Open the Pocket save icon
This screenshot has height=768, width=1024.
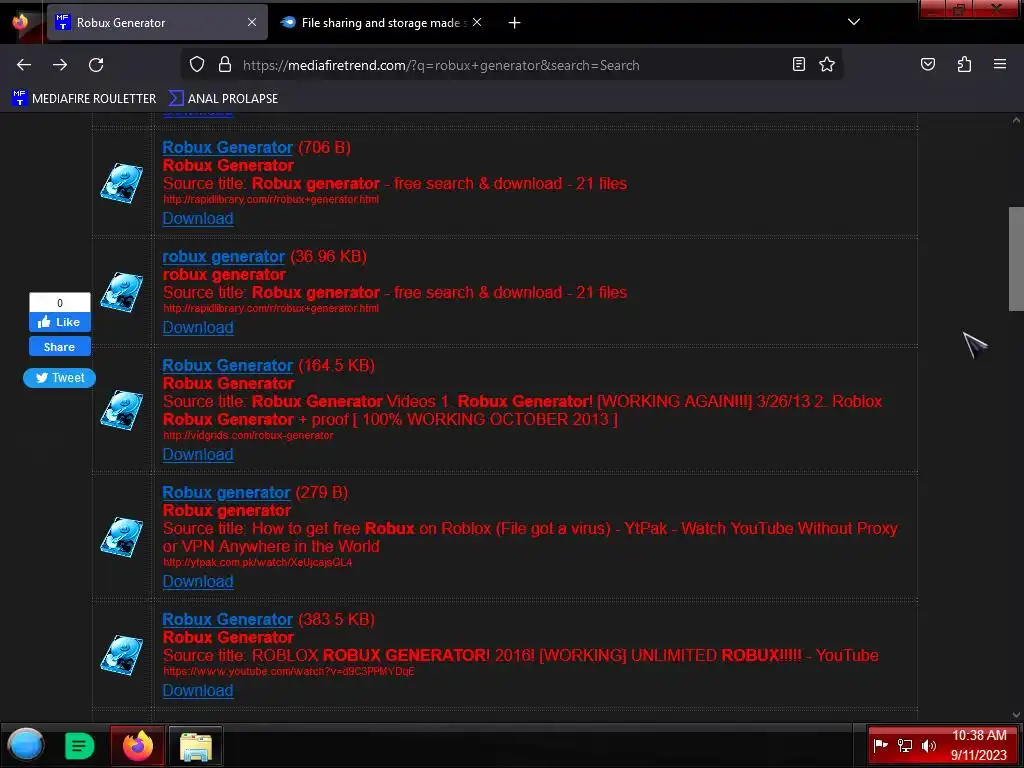click(928, 64)
